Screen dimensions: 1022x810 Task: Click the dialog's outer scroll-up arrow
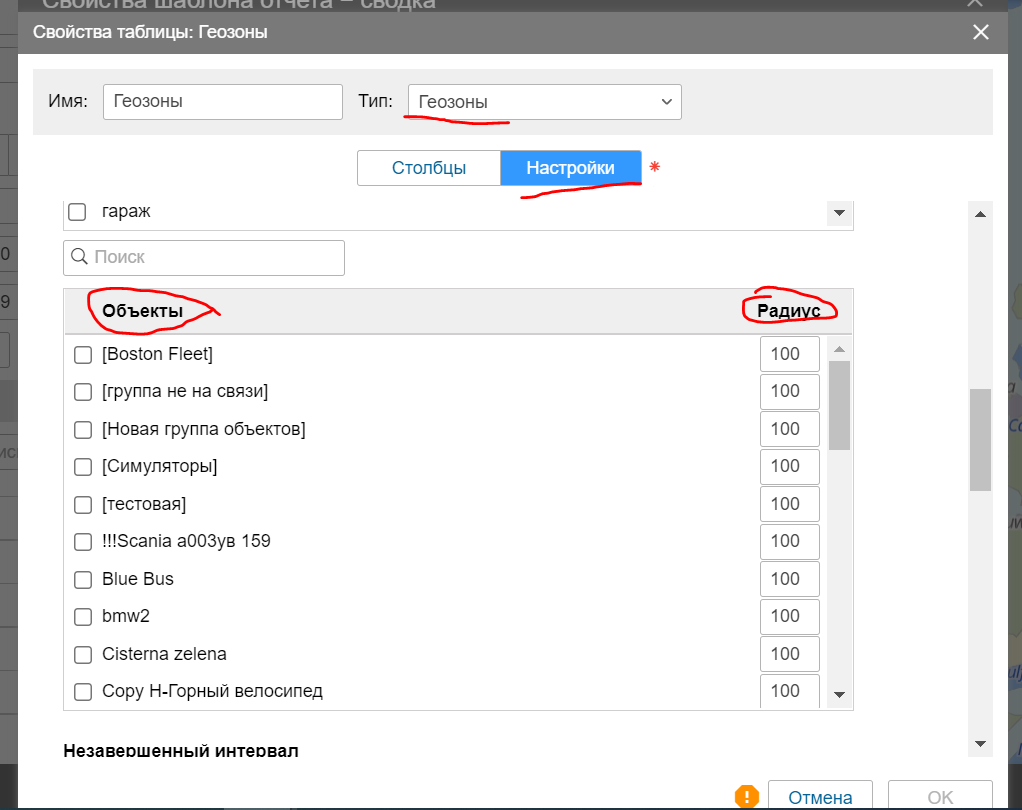pyautogui.click(x=980, y=214)
